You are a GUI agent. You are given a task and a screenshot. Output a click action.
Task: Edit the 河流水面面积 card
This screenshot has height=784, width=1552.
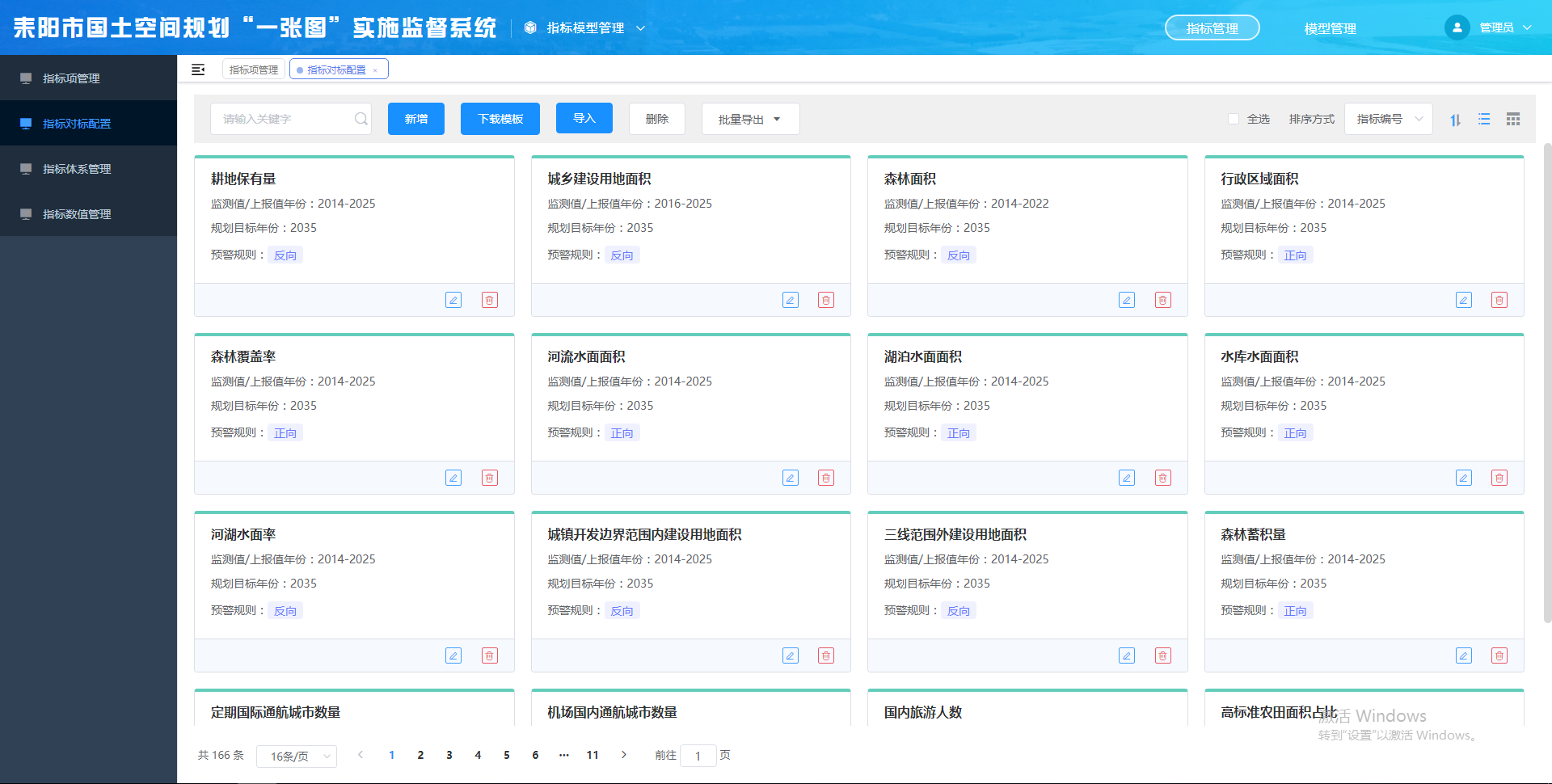tap(791, 478)
